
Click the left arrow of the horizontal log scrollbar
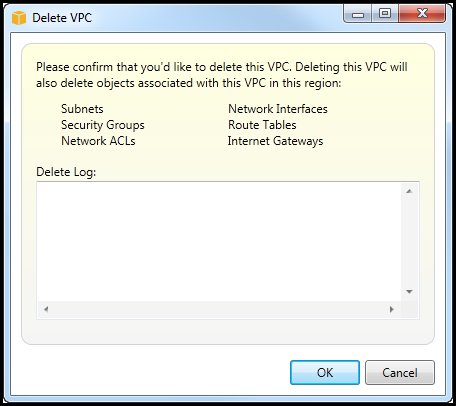[x=46, y=309]
